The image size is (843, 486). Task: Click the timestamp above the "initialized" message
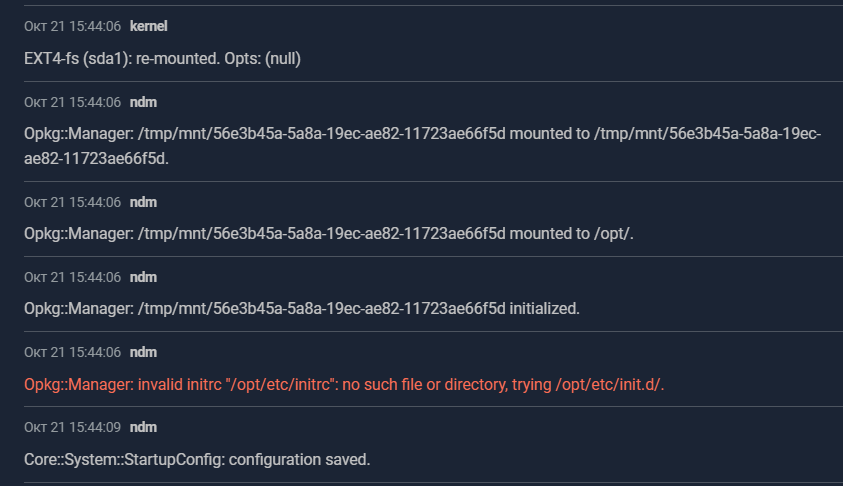point(72,277)
